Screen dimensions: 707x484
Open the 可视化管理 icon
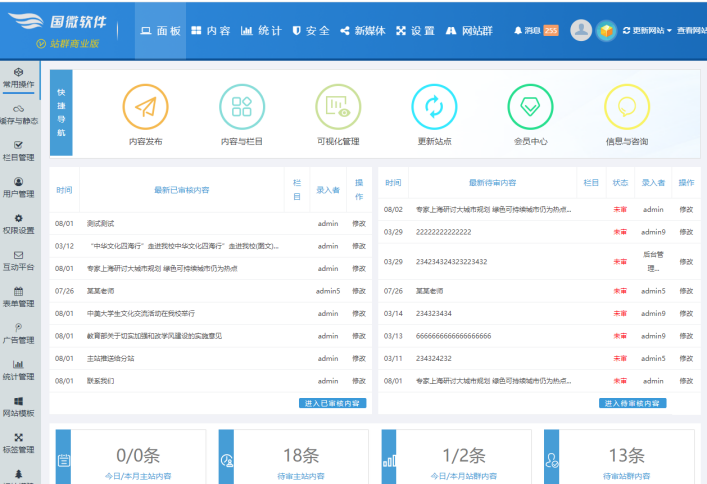pos(338,108)
